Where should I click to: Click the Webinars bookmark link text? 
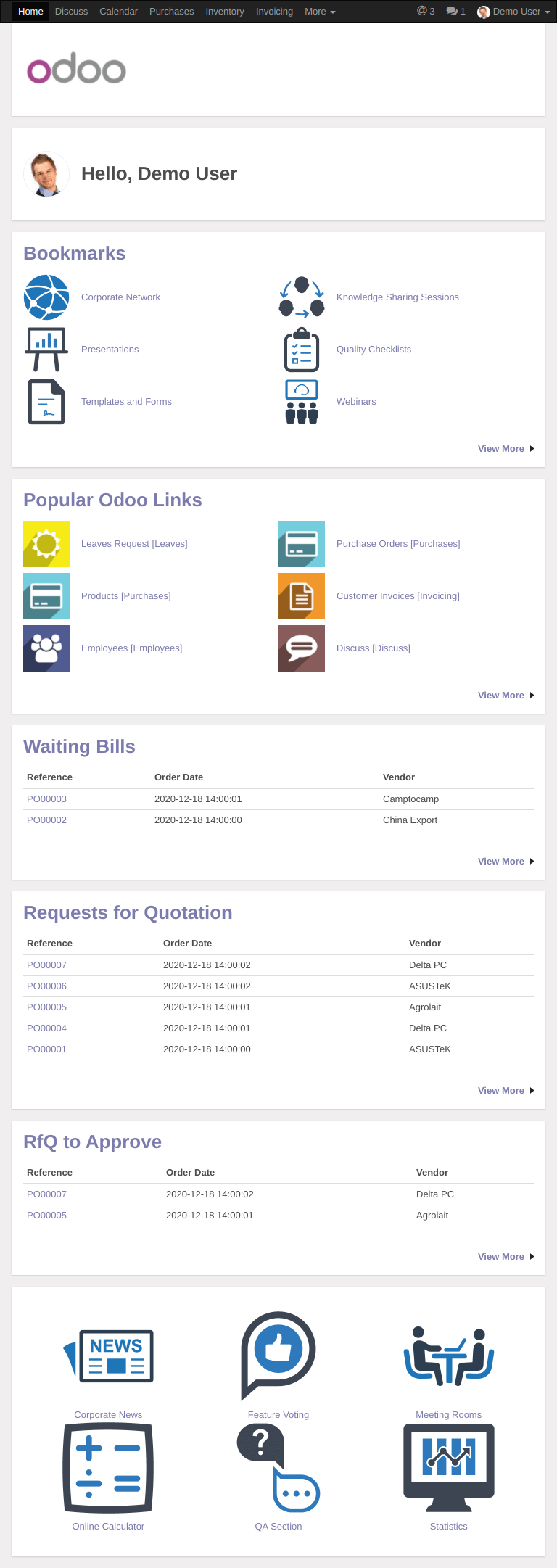point(356,402)
